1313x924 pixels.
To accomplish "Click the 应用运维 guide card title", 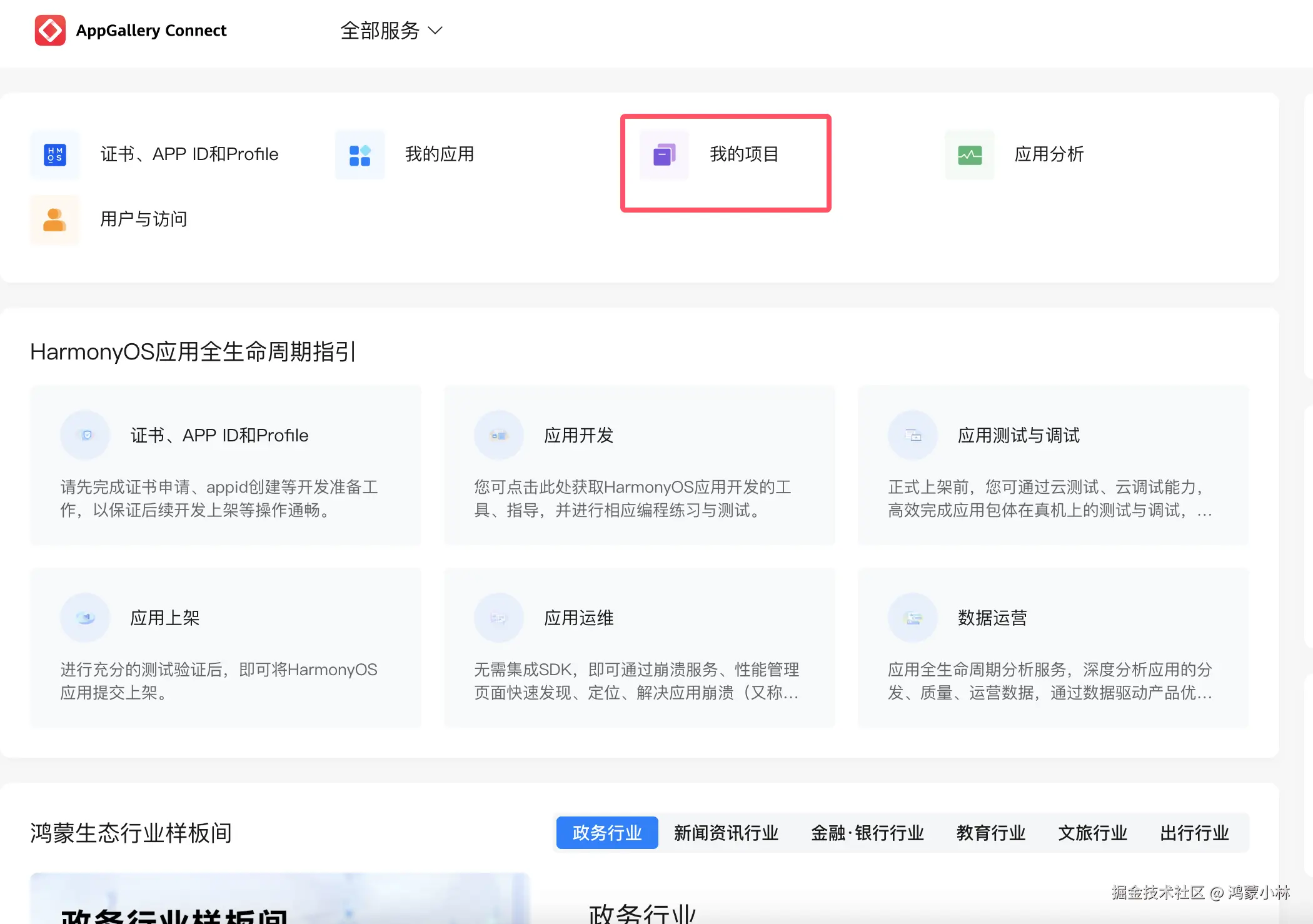I will point(578,618).
